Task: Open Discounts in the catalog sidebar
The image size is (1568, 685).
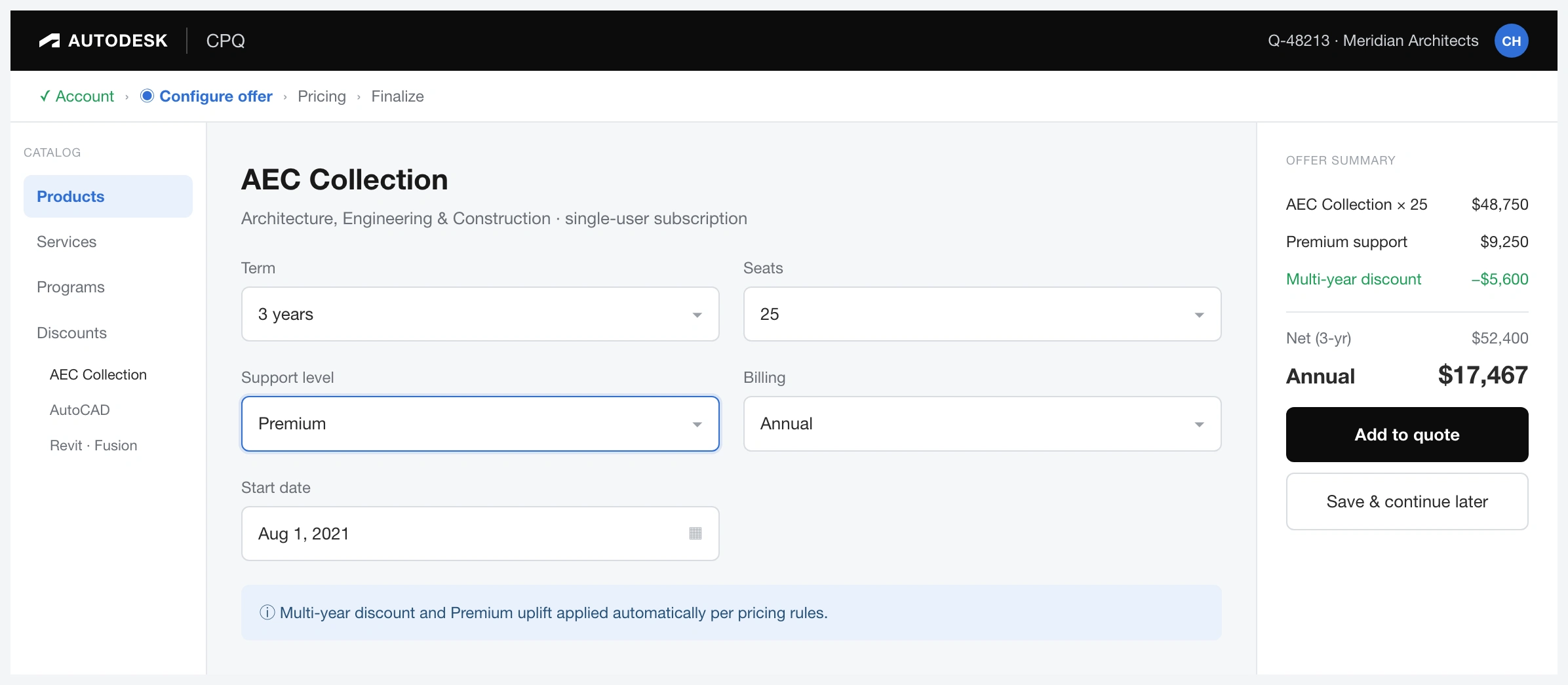Action: pos(108,333)
